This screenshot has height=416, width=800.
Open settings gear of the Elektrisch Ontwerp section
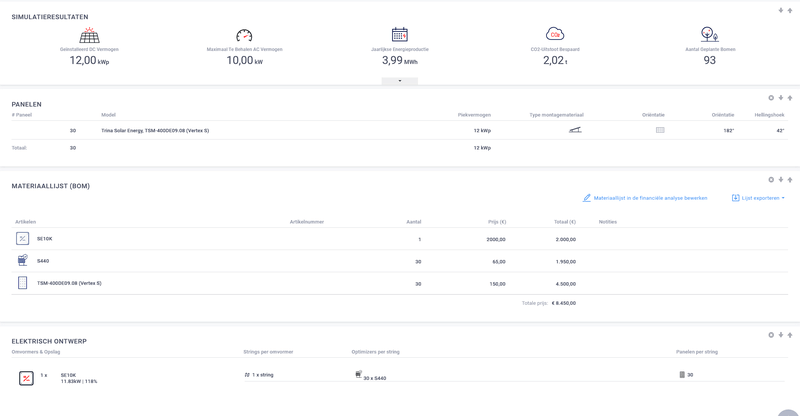point(771,335)
